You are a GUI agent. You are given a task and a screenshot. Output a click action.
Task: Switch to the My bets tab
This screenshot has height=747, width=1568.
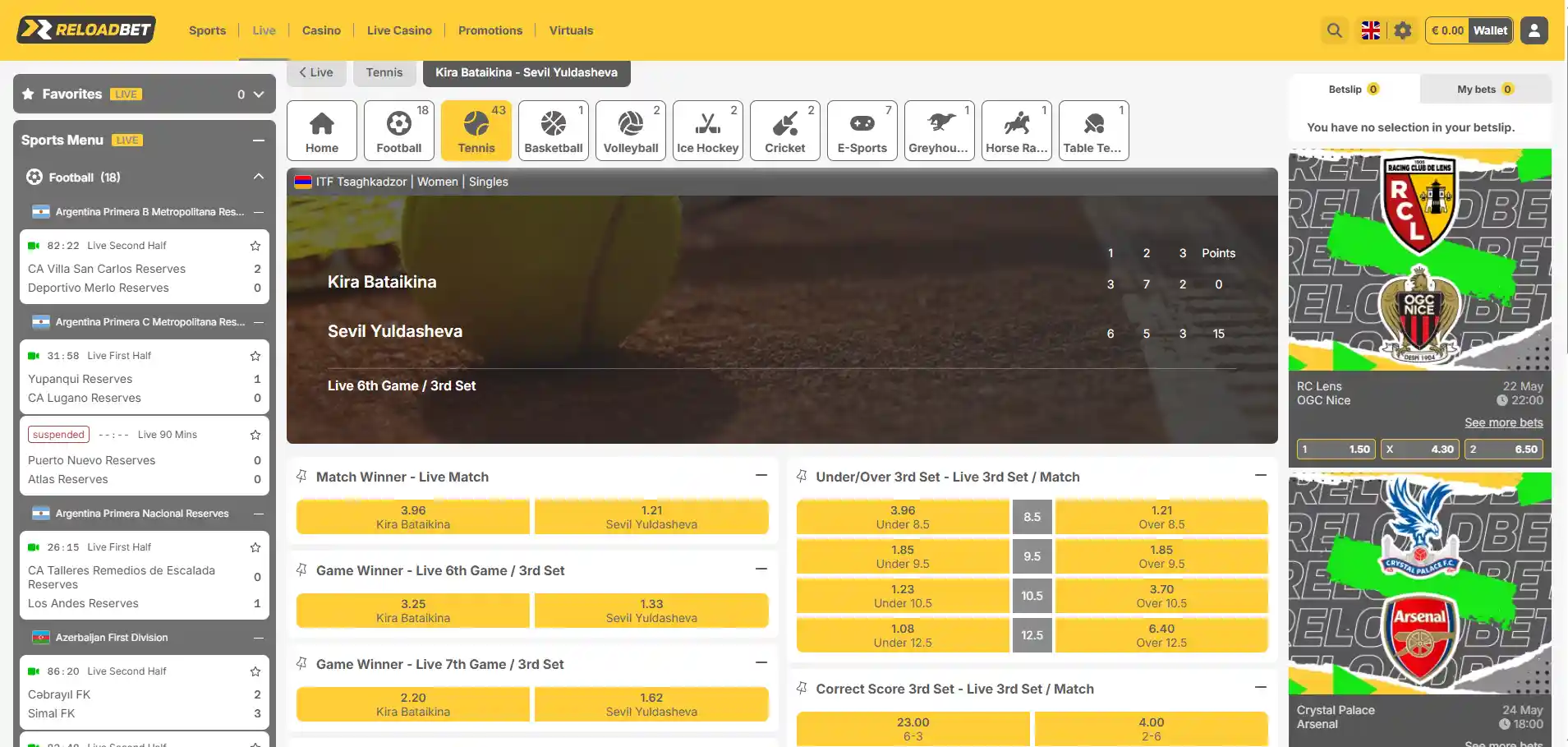[x=1486, y=89]
